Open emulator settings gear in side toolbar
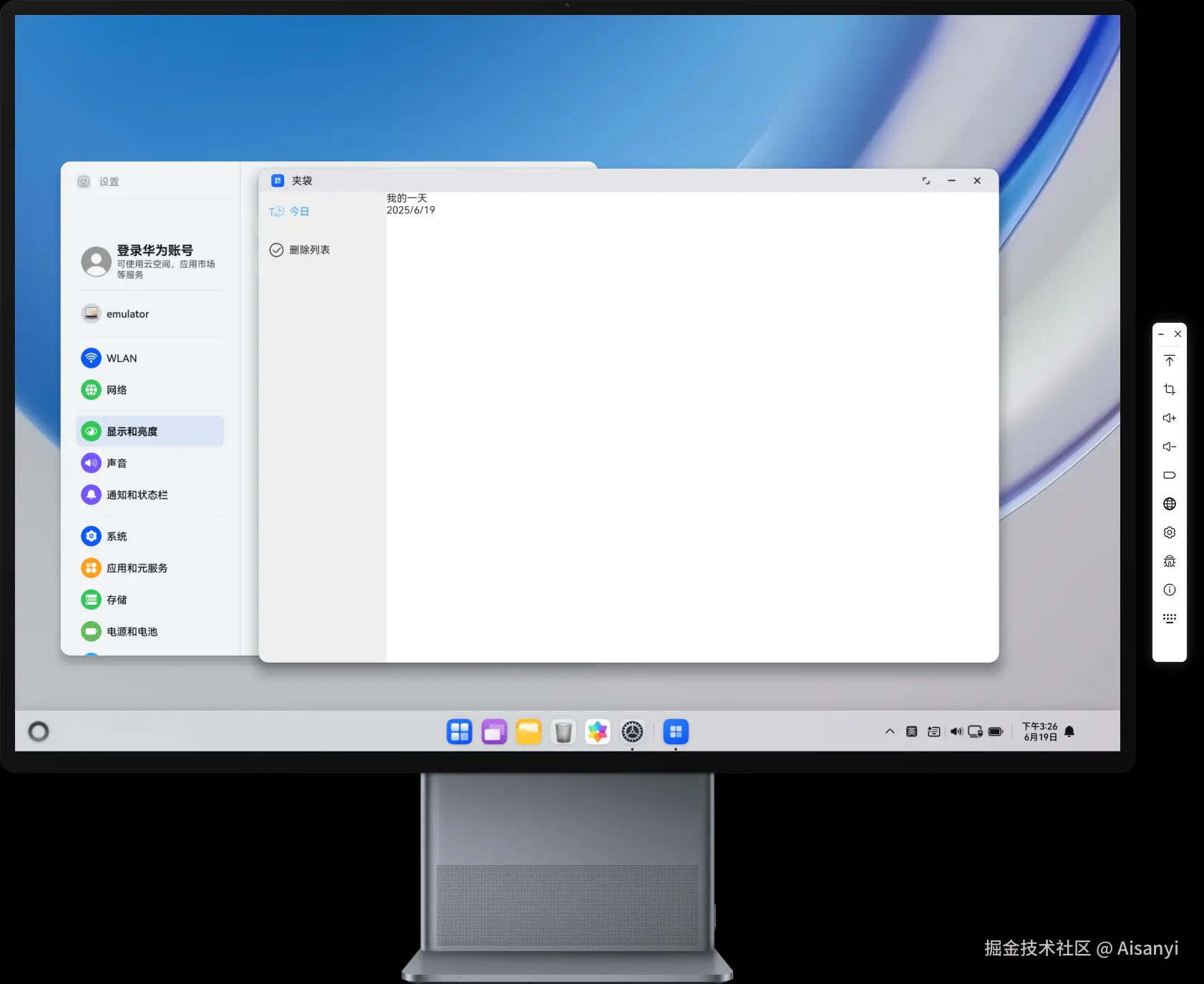Image resolution: width=1204 pixels, height=984 pixels. [1170, 532]
